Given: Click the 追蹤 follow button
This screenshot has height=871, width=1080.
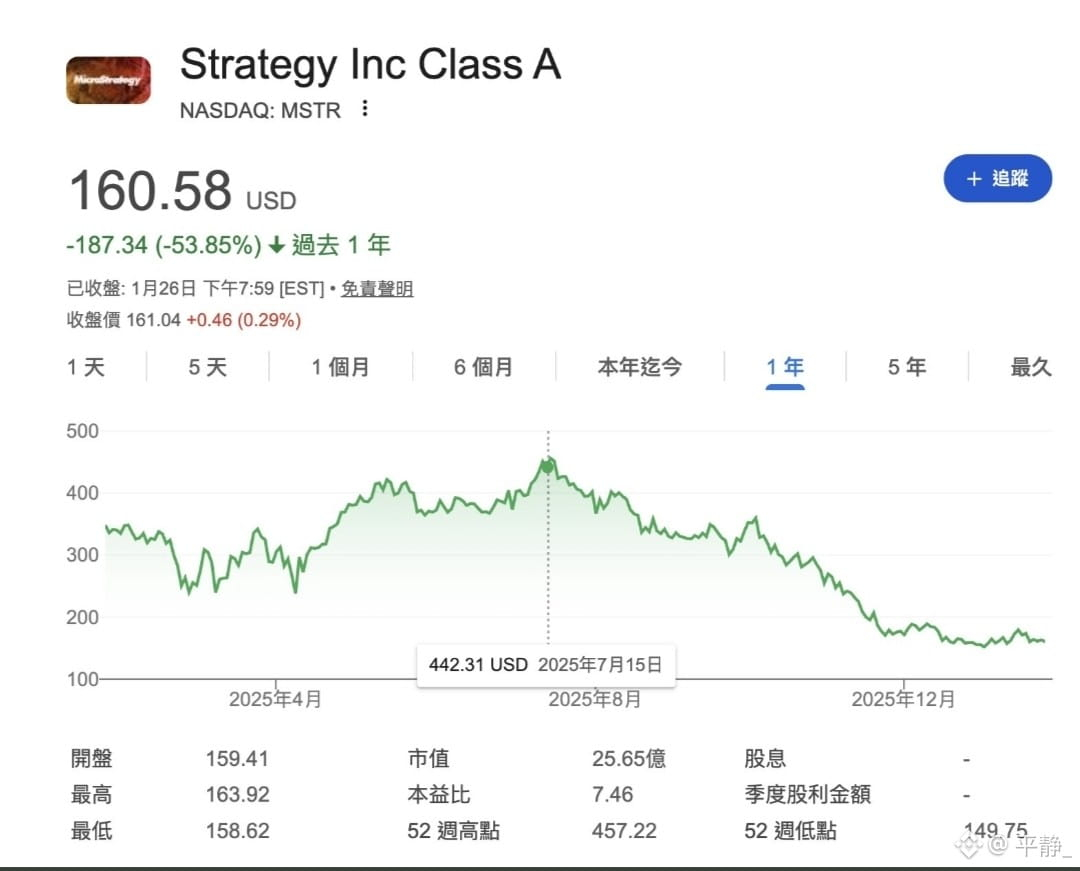Looking at the screenshot, I should coord(997,179).
